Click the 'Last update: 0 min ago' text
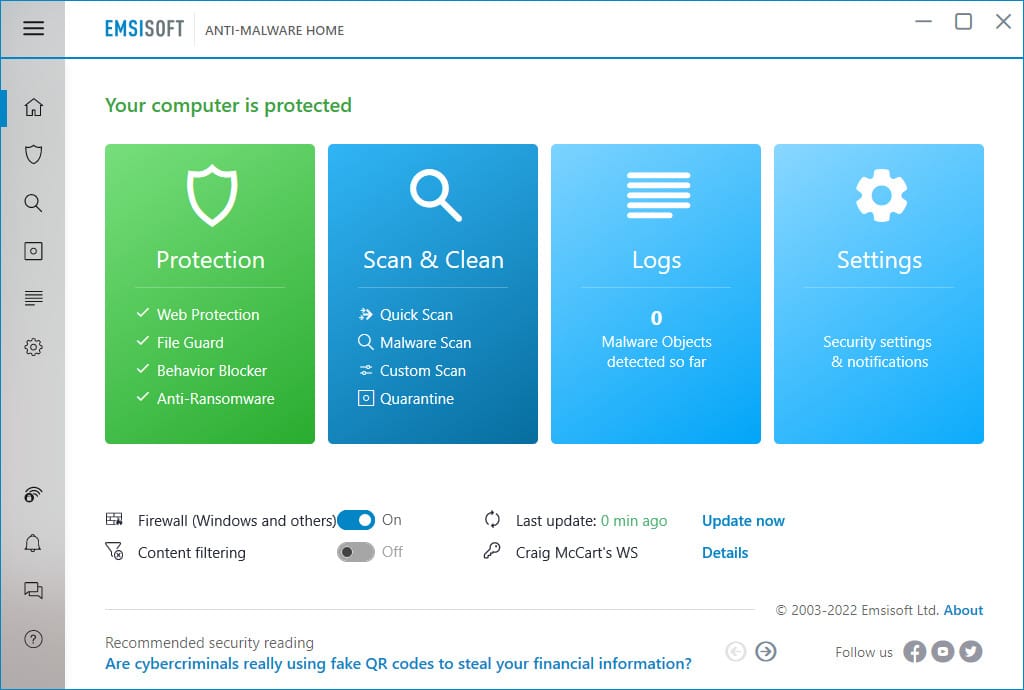 click(x=592, y=521)
